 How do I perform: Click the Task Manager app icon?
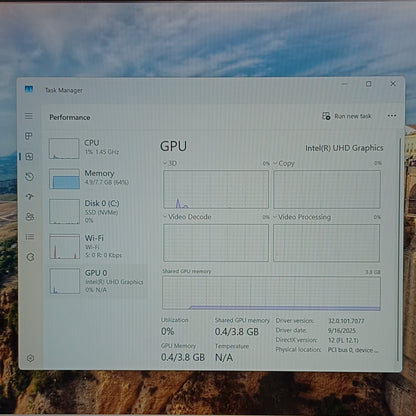coord(29,89)
